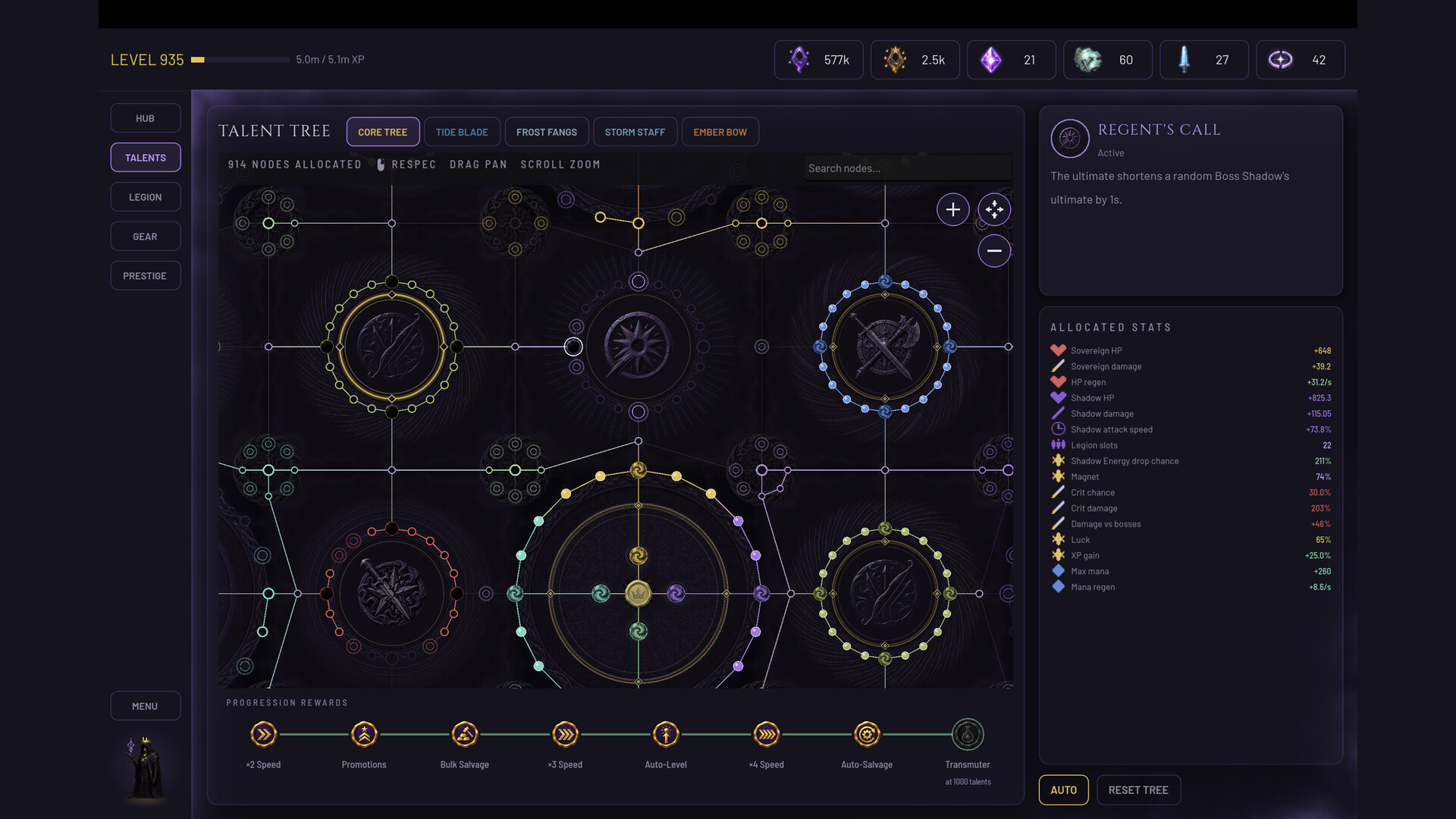Click the purple swirl node right of crown

(676, 593)
